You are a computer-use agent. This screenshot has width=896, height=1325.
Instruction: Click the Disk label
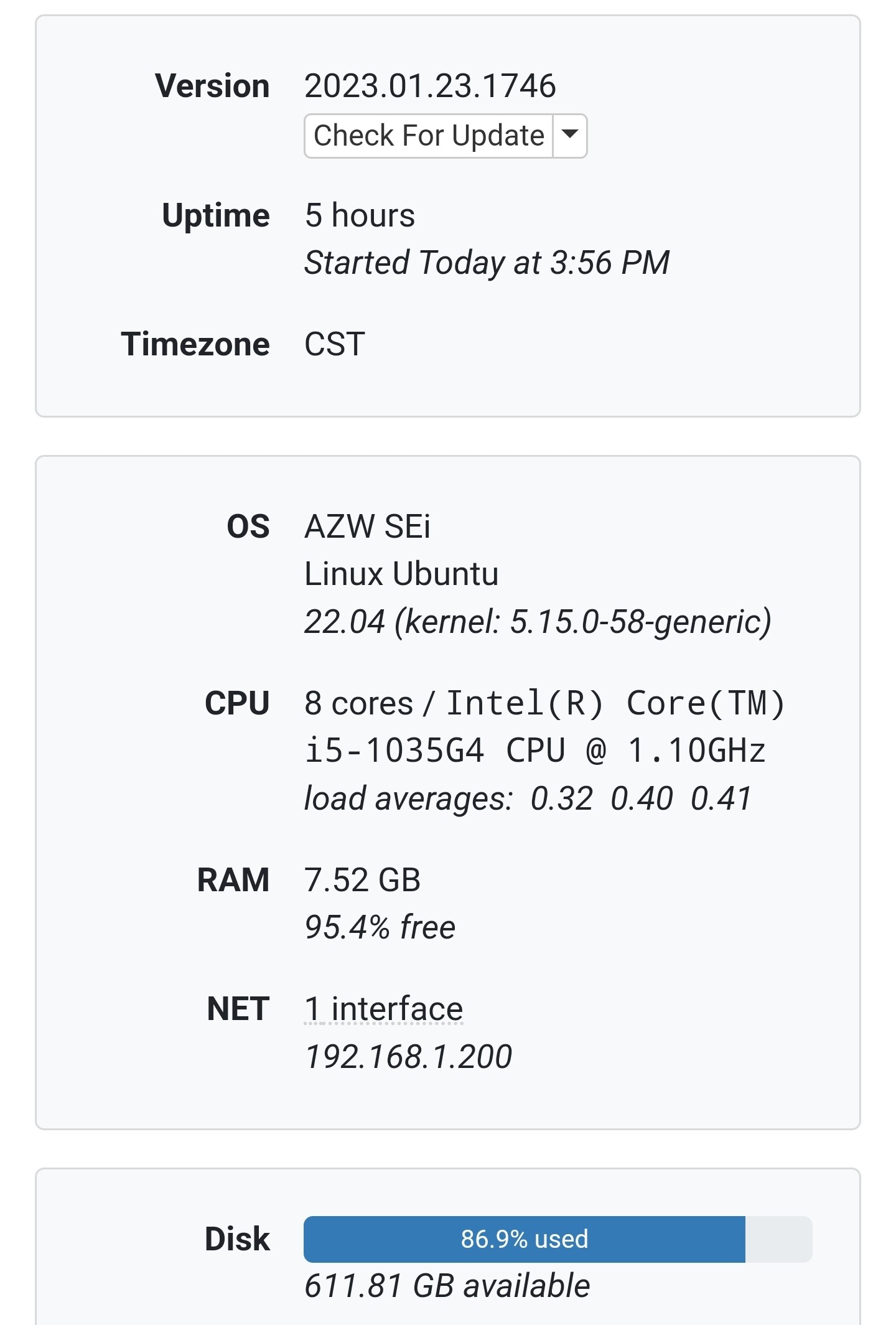[x=237, y=1239]
